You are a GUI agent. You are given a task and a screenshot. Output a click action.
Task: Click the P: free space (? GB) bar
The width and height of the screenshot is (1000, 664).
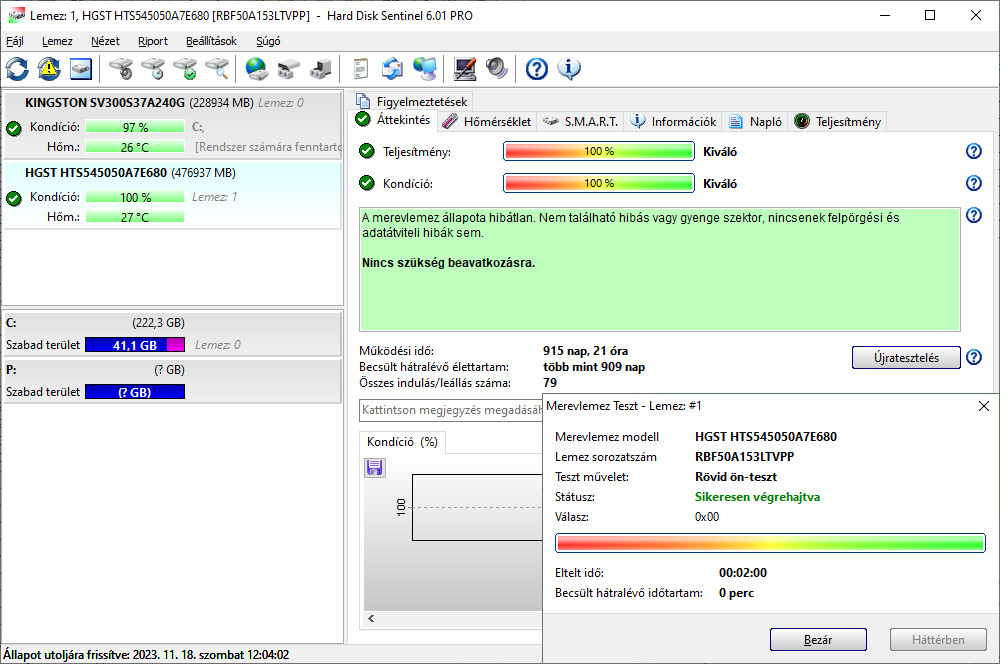pyautogui.click(x=135, y=392)
